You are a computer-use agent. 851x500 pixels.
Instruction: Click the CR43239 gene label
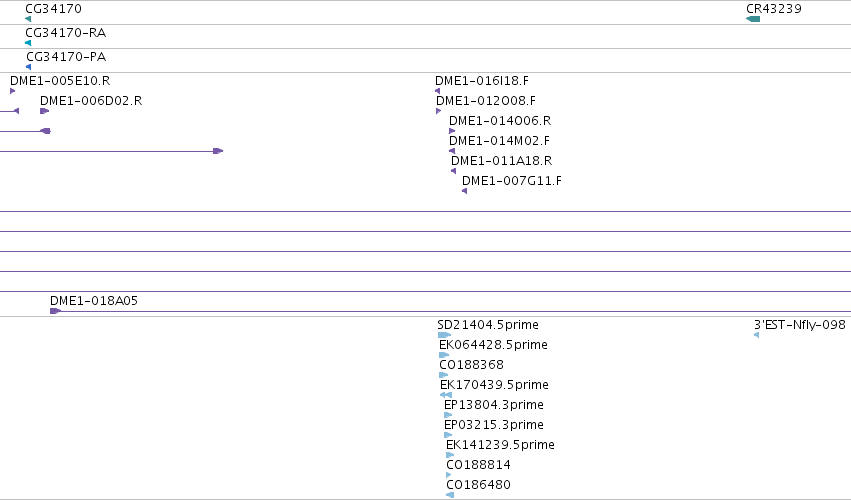(774, 9)
